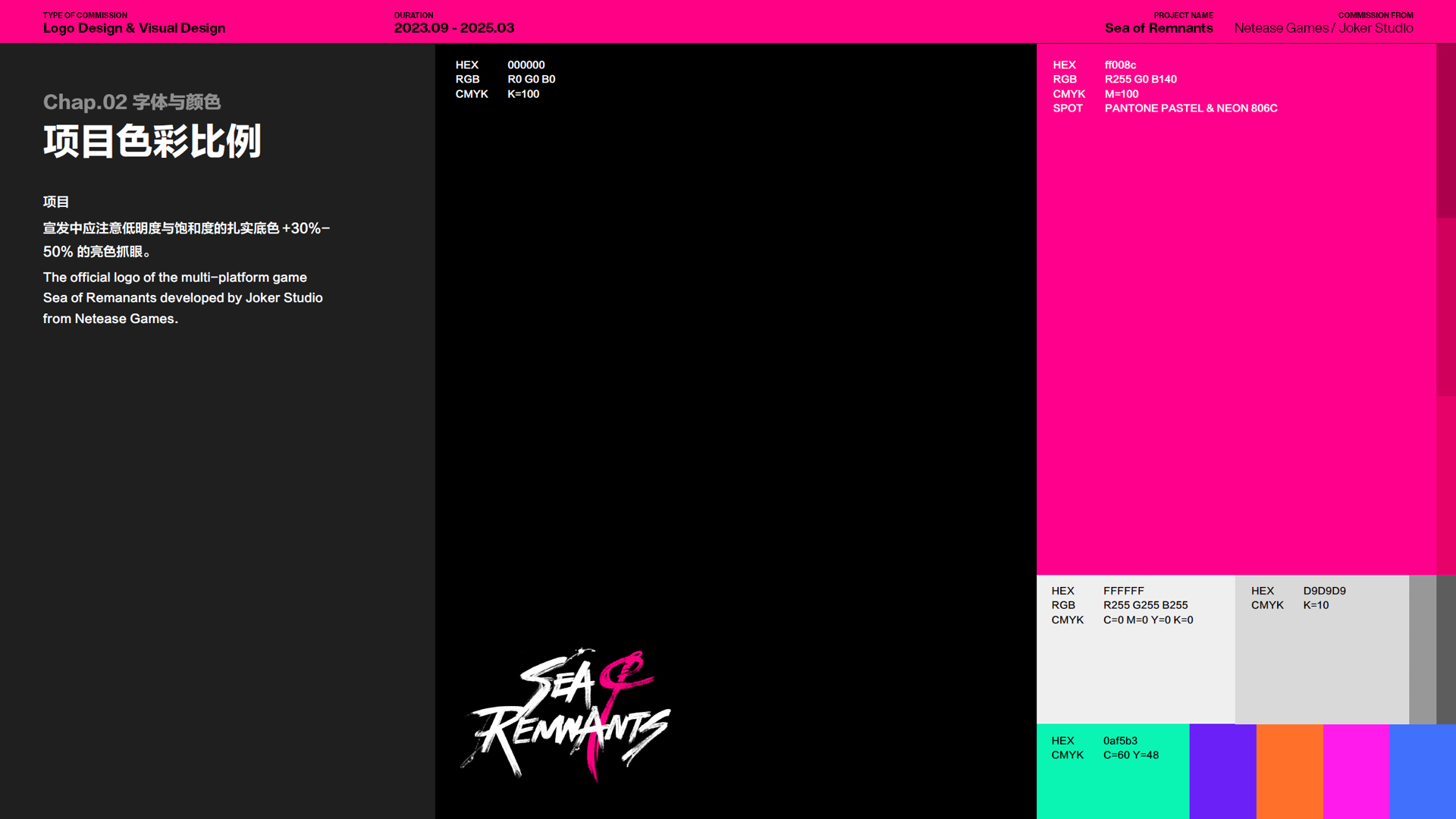Click the value C=0 M=0 Y=0 K=0
This screenshot has height=819, width=1456.
click(x=1148, y=620)
